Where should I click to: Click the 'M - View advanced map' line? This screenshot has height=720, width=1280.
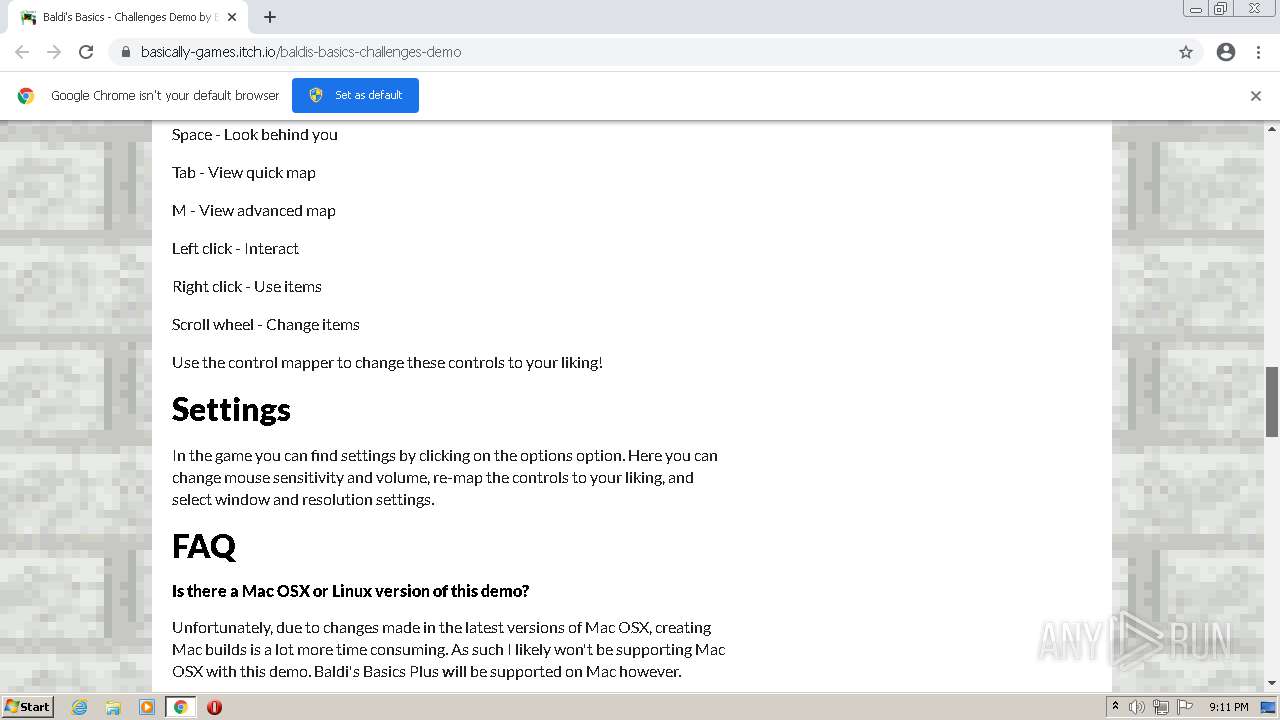[254, 210]
